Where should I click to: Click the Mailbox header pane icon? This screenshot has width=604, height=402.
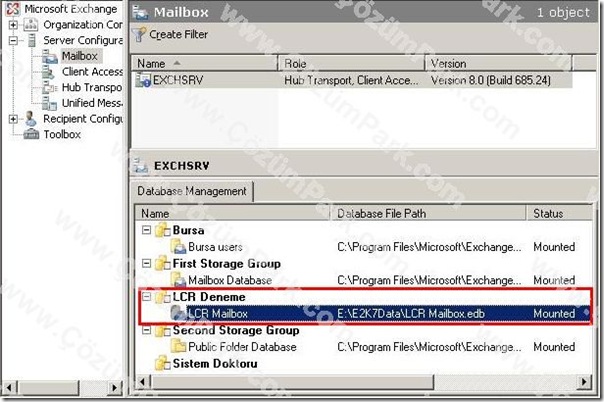coord(140,13)
